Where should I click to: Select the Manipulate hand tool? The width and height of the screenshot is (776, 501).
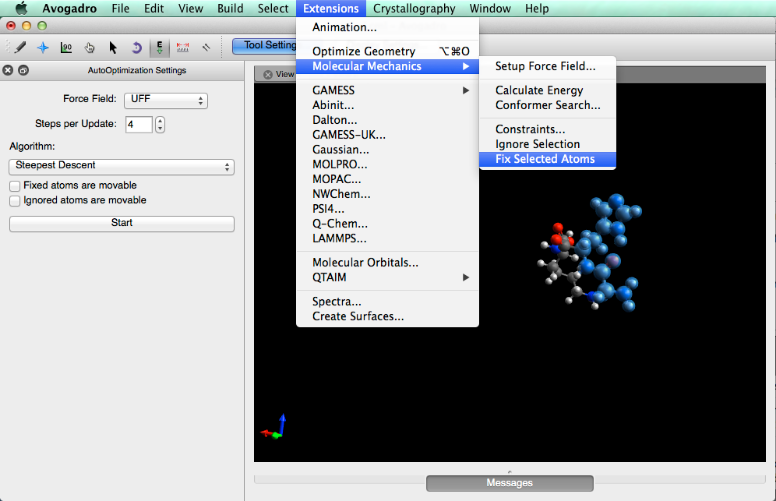click(90, 48)
